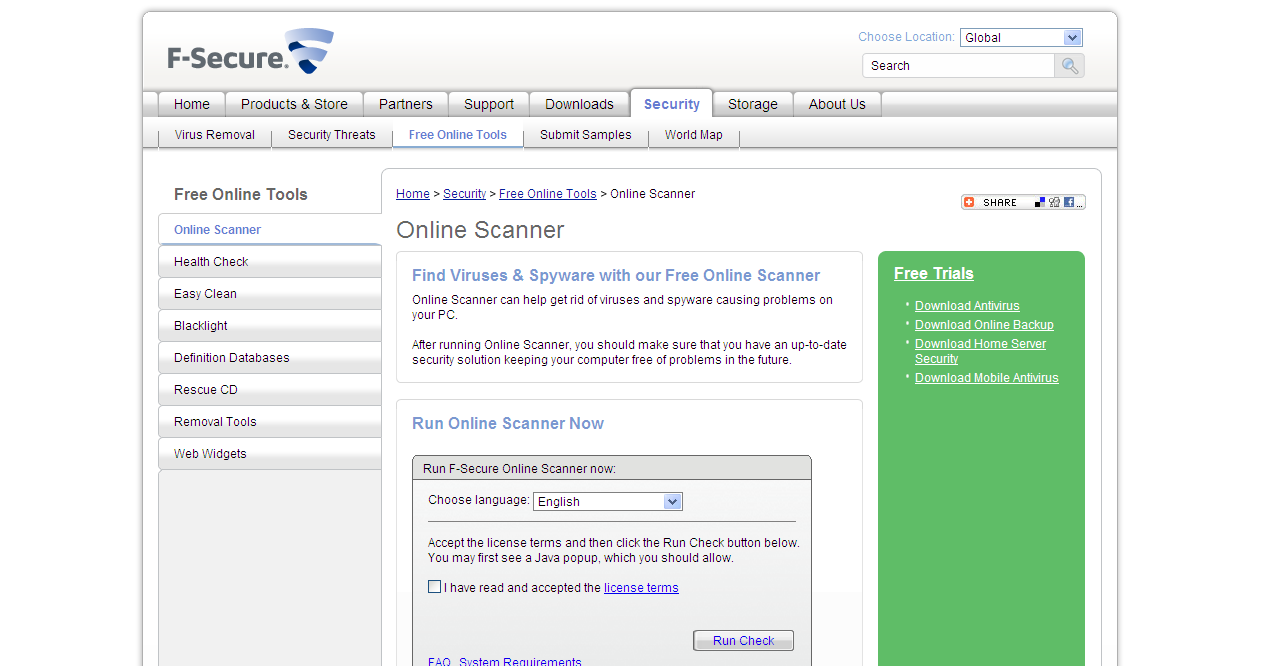Screen dimensions: 1261x666
Task: Select Online Scanner in the sidebar
Action: tap(270, 230)
